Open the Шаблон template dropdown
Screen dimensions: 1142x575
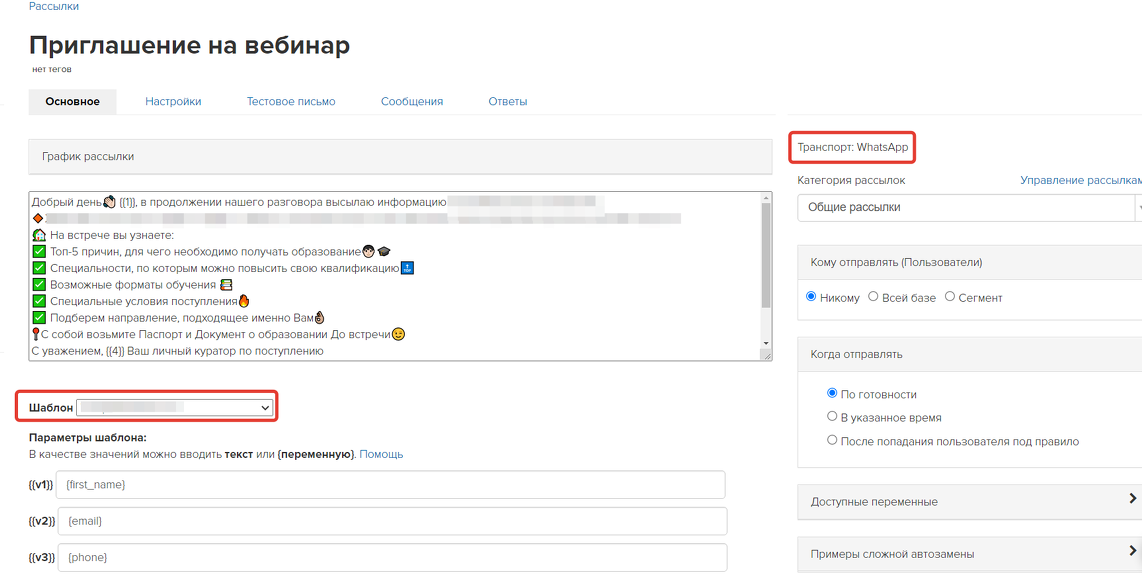pos(175,408)
